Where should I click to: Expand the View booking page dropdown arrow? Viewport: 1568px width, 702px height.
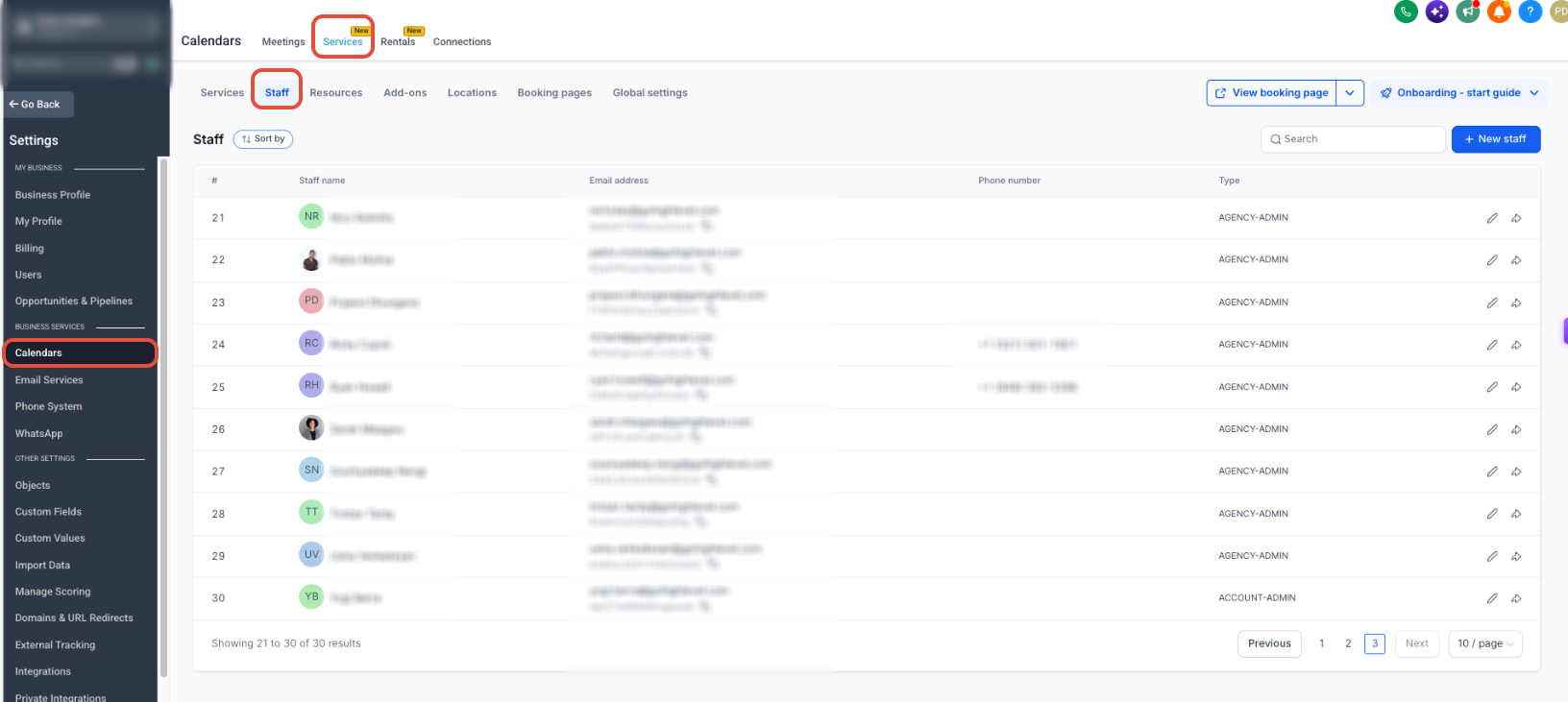point(1350,93)
